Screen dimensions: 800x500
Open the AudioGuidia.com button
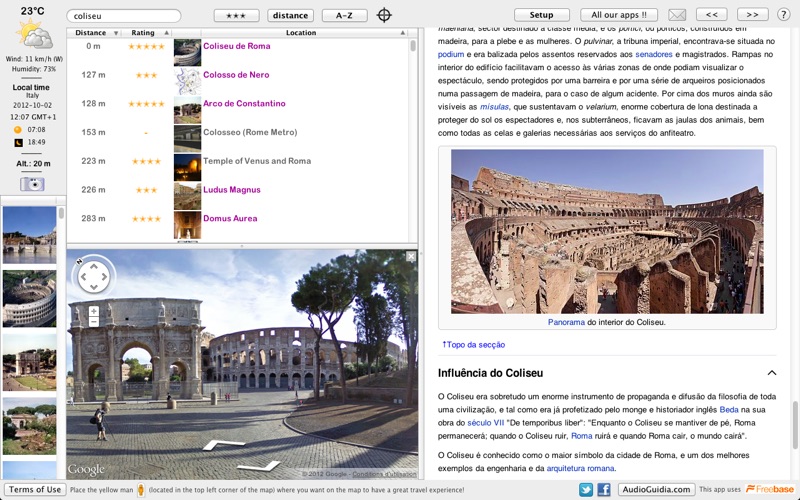[656, 489]
